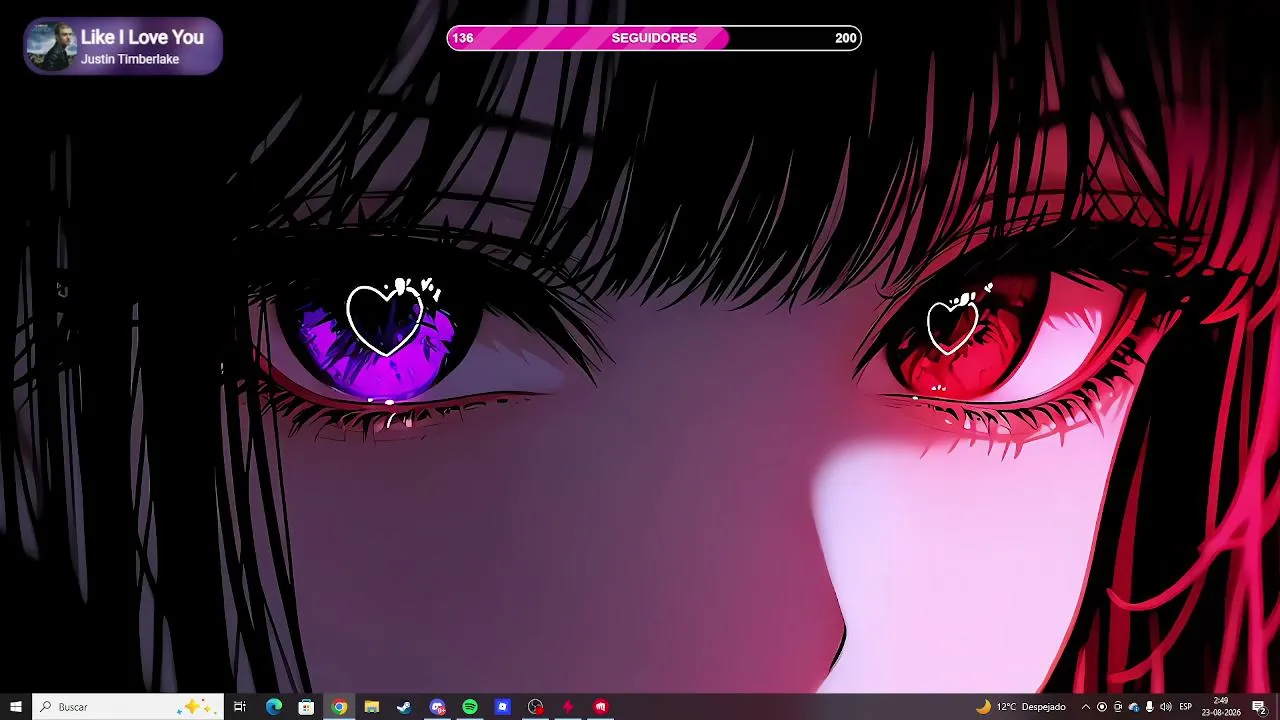Screen dimensions: 1280x720
Task: Launch Steam from the taskbar
Action: click(x=404, y=707)
